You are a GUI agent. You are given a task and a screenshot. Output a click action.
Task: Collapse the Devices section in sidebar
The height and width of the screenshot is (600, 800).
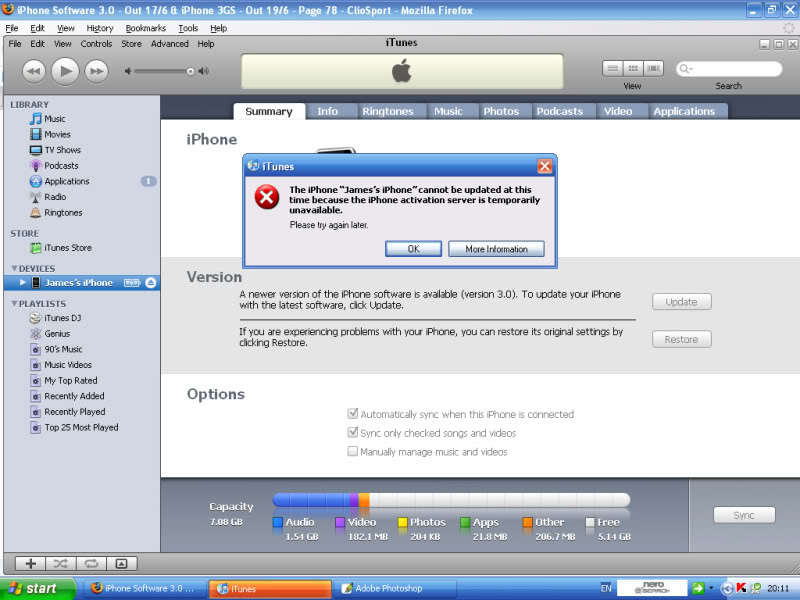point(14,268)
